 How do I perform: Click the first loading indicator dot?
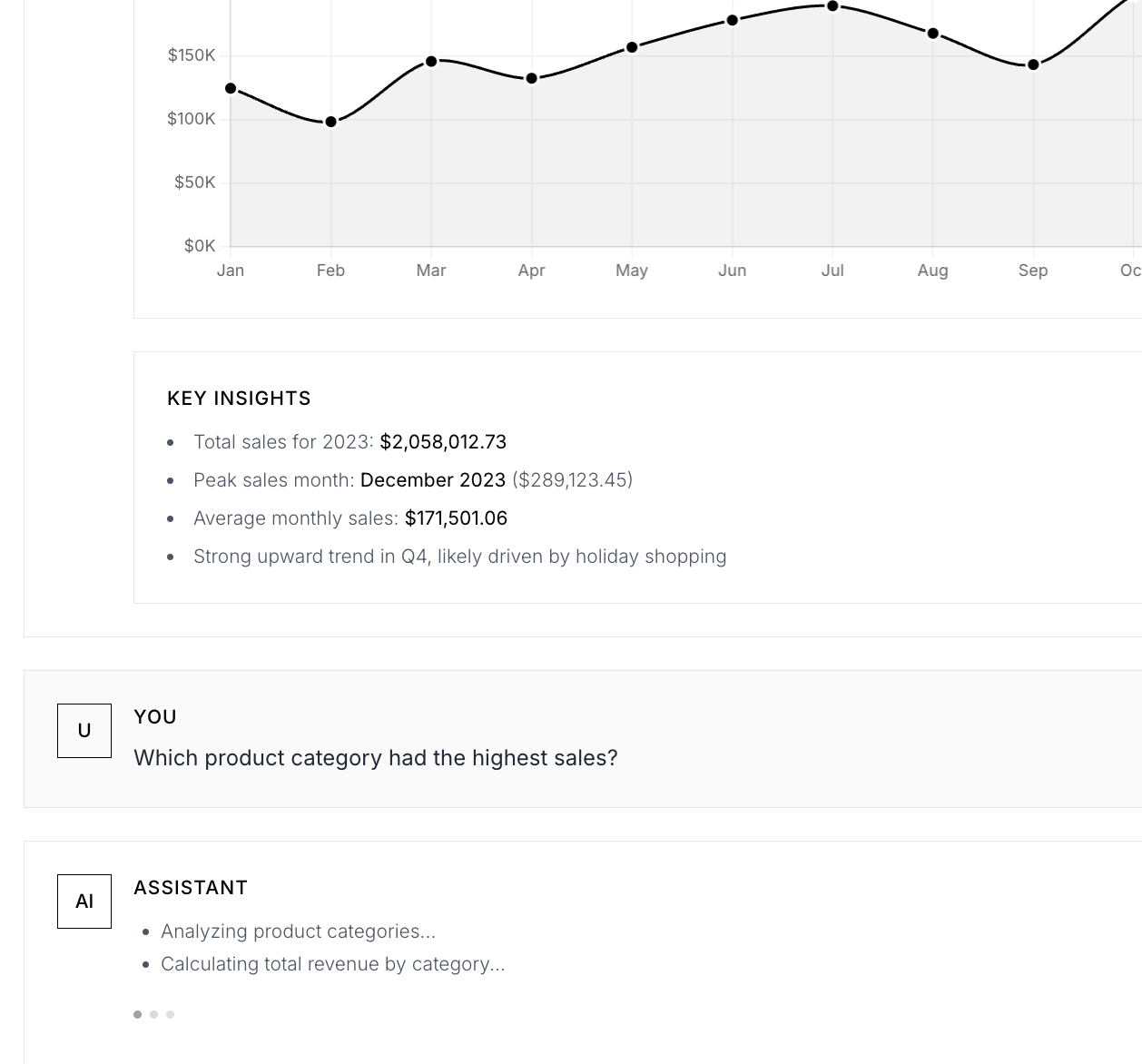tap(137, 1015)
